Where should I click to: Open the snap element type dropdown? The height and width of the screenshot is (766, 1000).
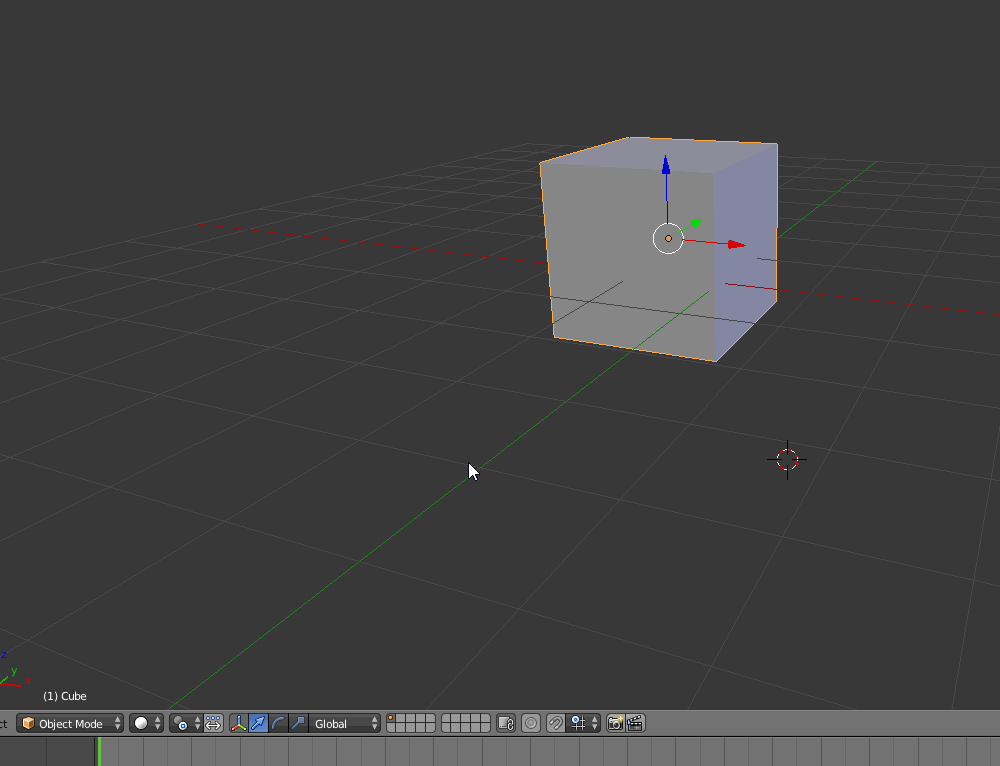(x=584, y=723)
